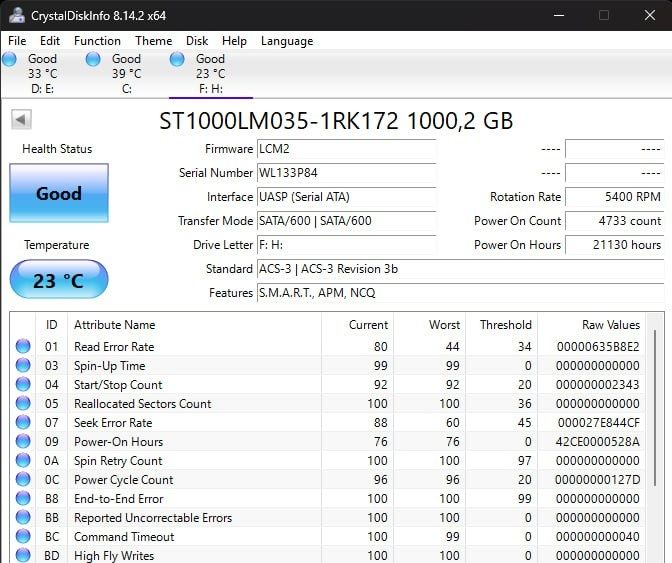
Task: Select the C: disk status orb
Action: [93, 59]
